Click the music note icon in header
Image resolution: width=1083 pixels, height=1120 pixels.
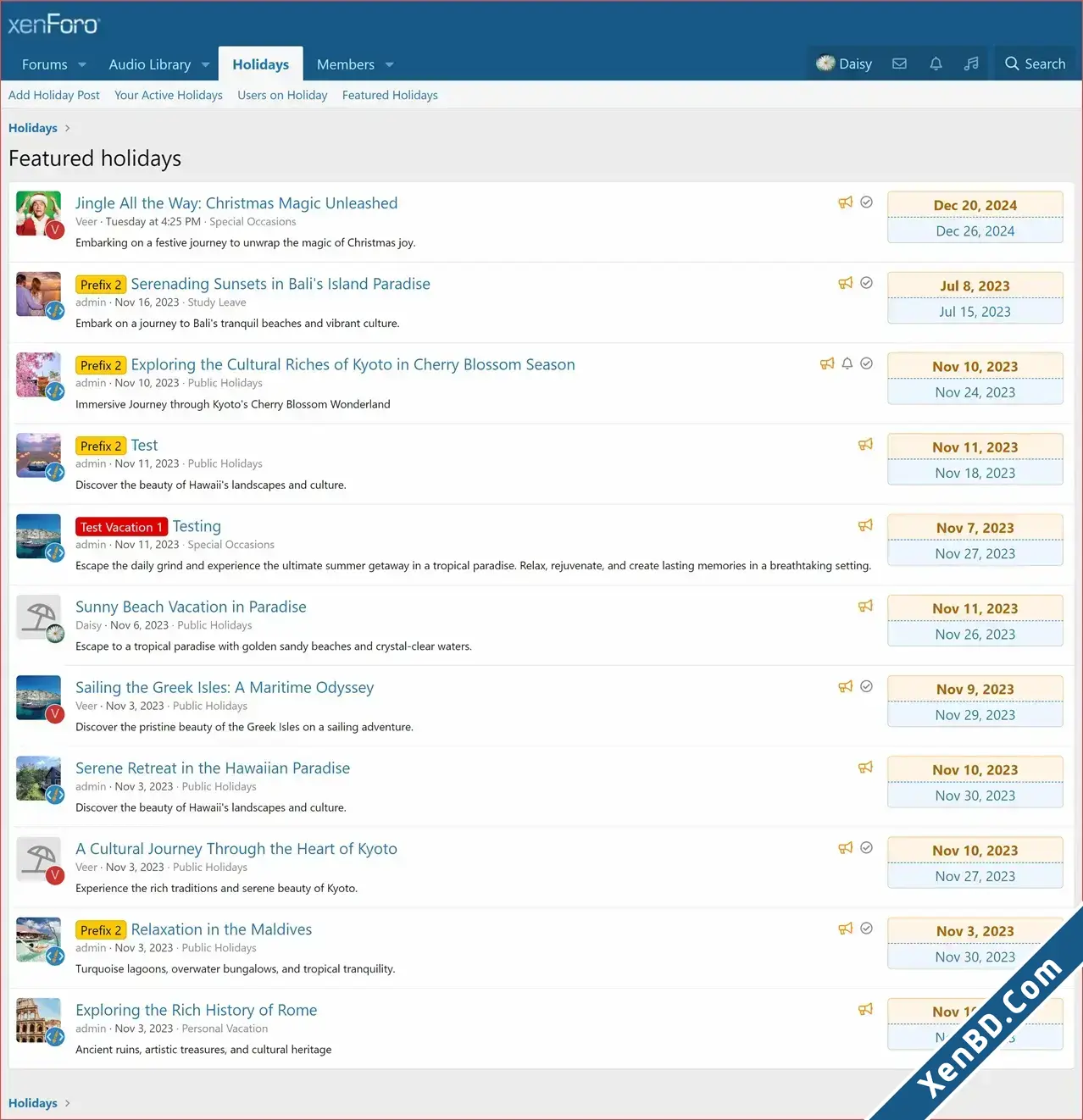tap(971, 64)
